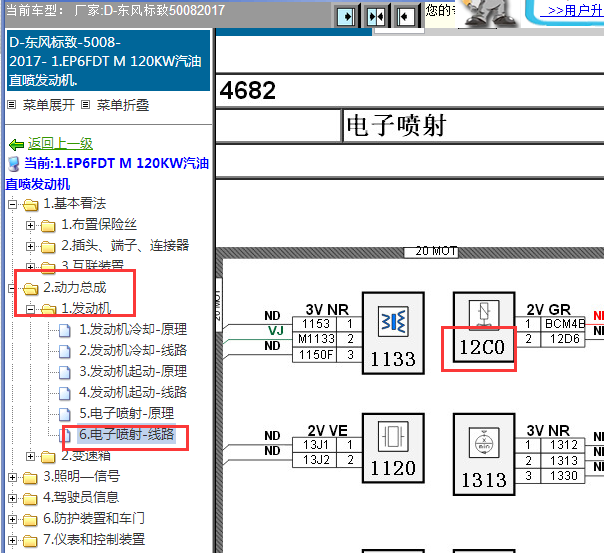Viewport: 604px width, 553px height.
Task: Click the 2V GR connector label
Action: (548, 310)
